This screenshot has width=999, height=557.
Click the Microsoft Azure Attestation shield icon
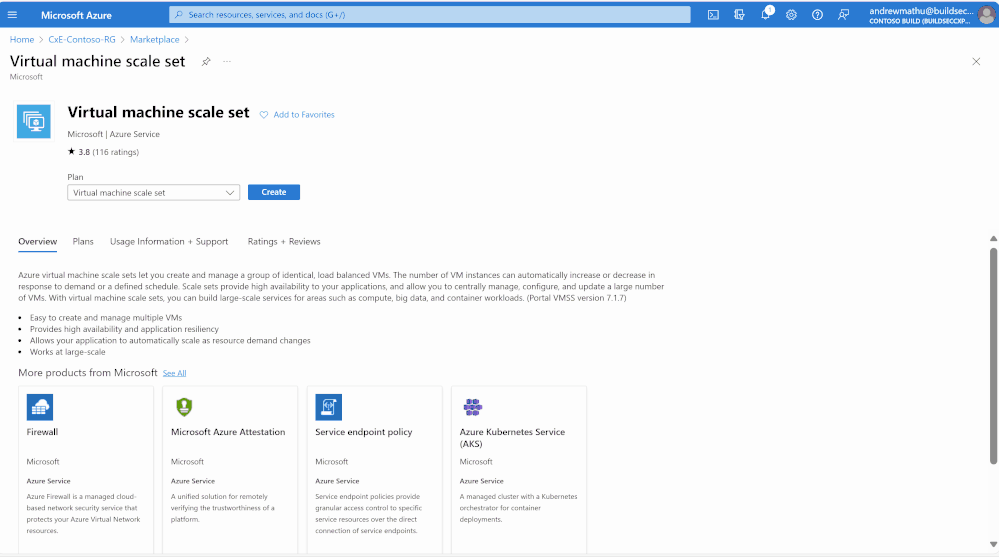point(184,407)
